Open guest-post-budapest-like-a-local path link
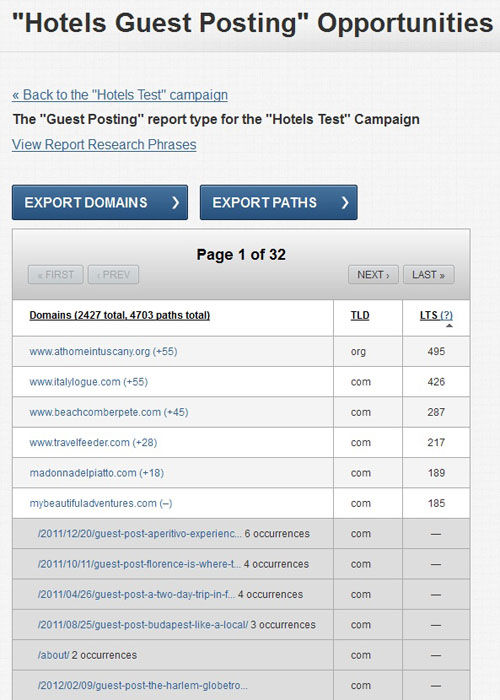Viewport: 500px width, 700px height. tap(143, 625)
